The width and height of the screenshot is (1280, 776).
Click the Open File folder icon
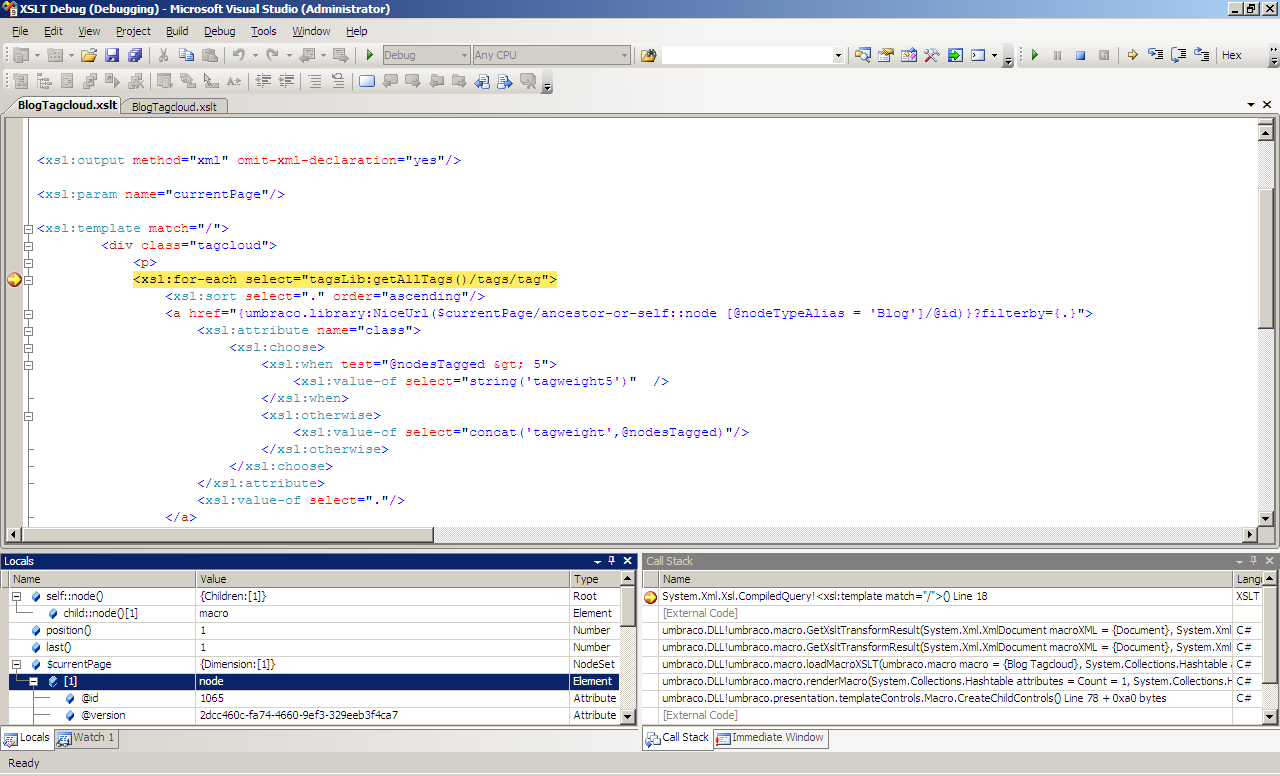point(89,55)
